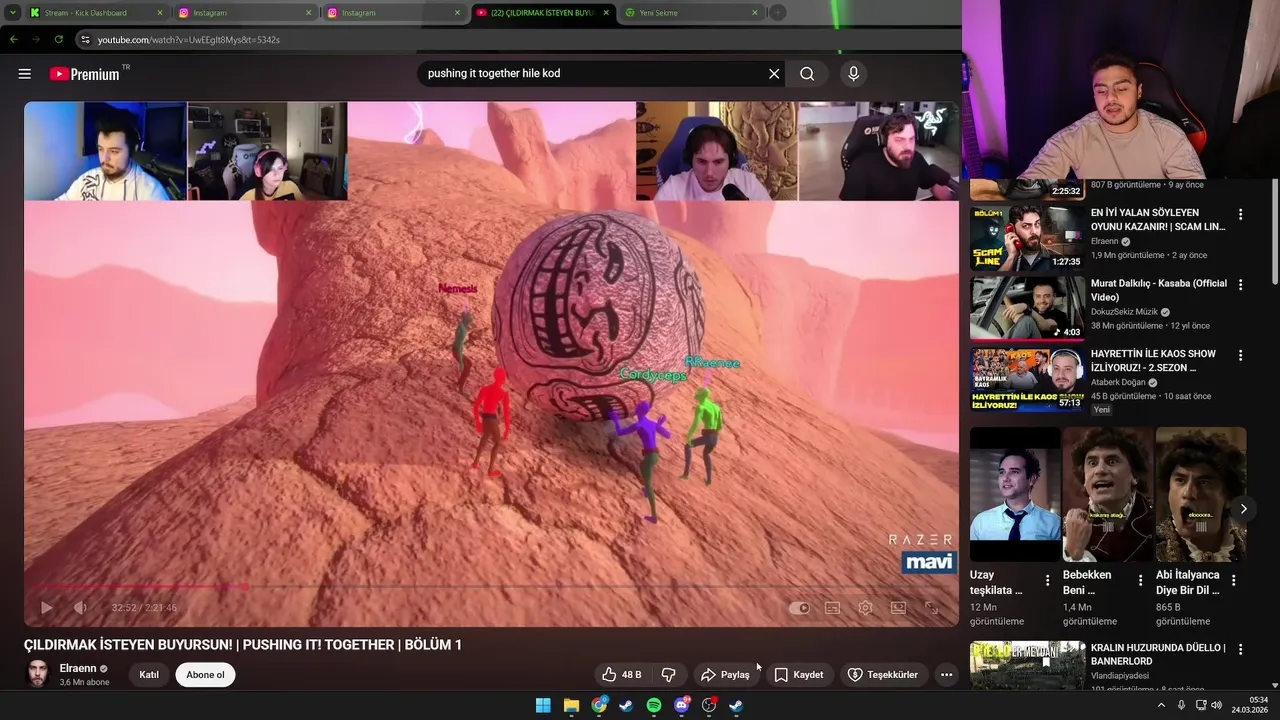Enter fullscreen in the video player

pyautogui.click(x=931, y=608)
